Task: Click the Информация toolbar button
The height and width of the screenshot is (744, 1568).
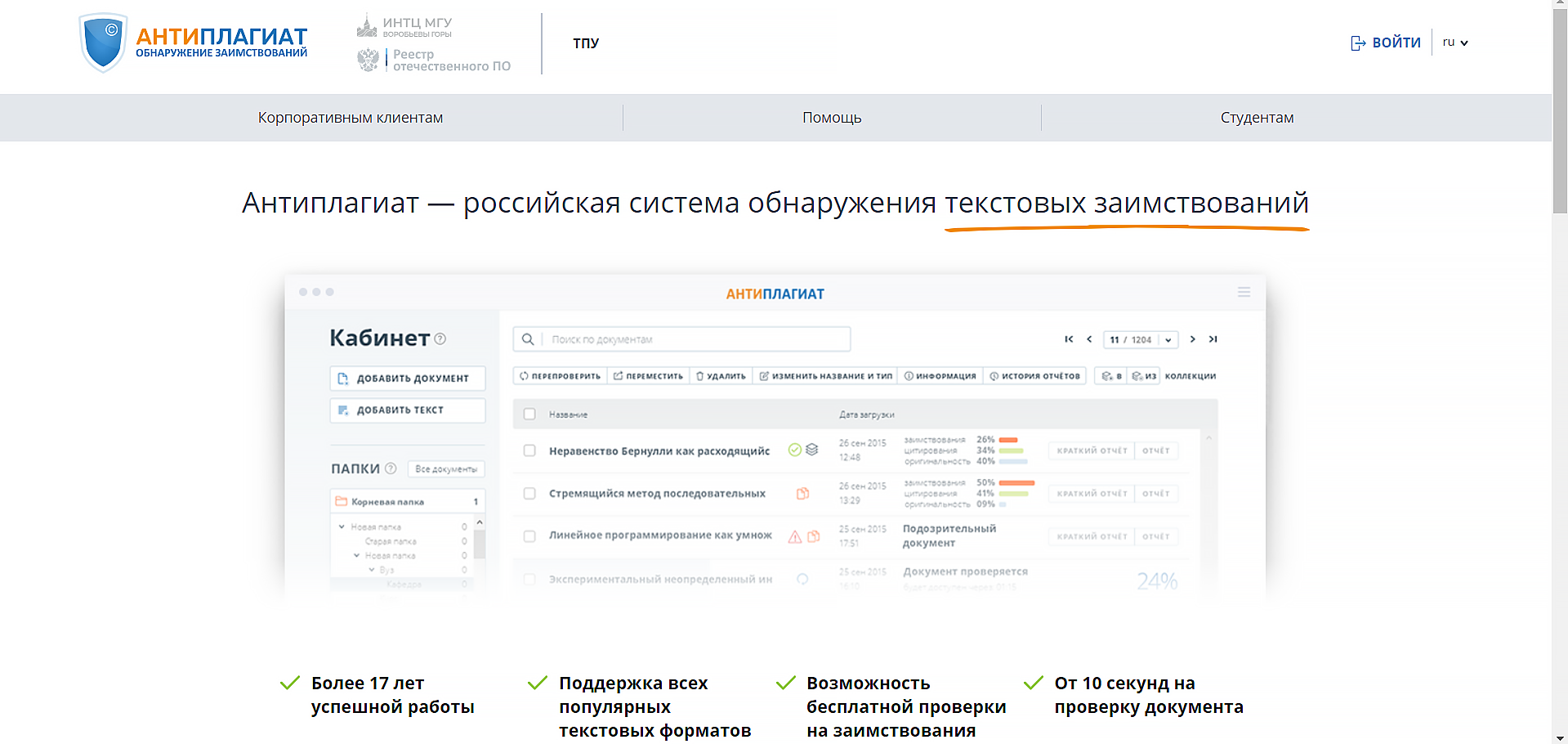Action: 940,376
